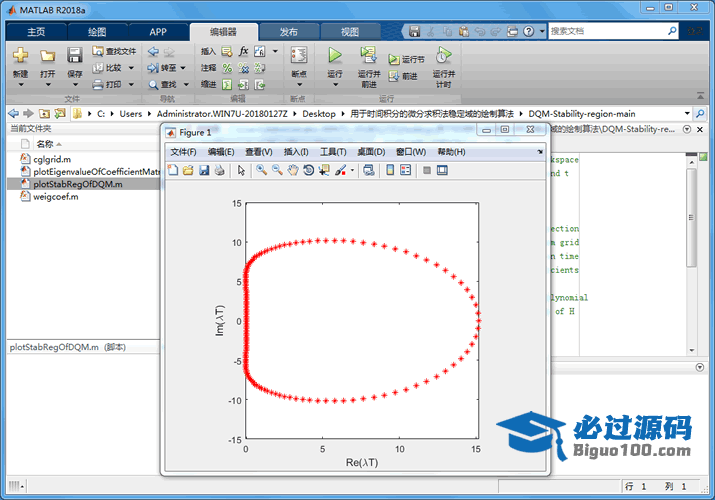Click the navigate back arrow in ribbon
This screenshot has height=500, width=715.
click(153, 52)
